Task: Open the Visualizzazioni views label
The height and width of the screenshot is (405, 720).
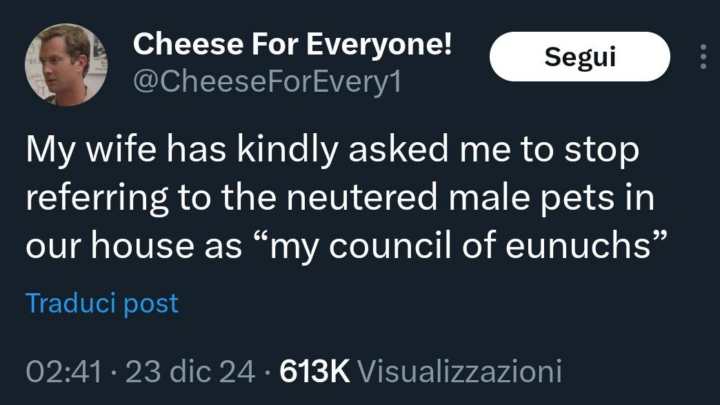Action: (459, 372)
